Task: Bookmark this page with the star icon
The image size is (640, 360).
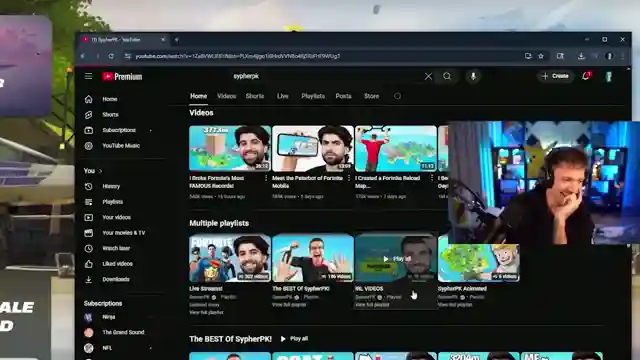Action: click(541, 56)
